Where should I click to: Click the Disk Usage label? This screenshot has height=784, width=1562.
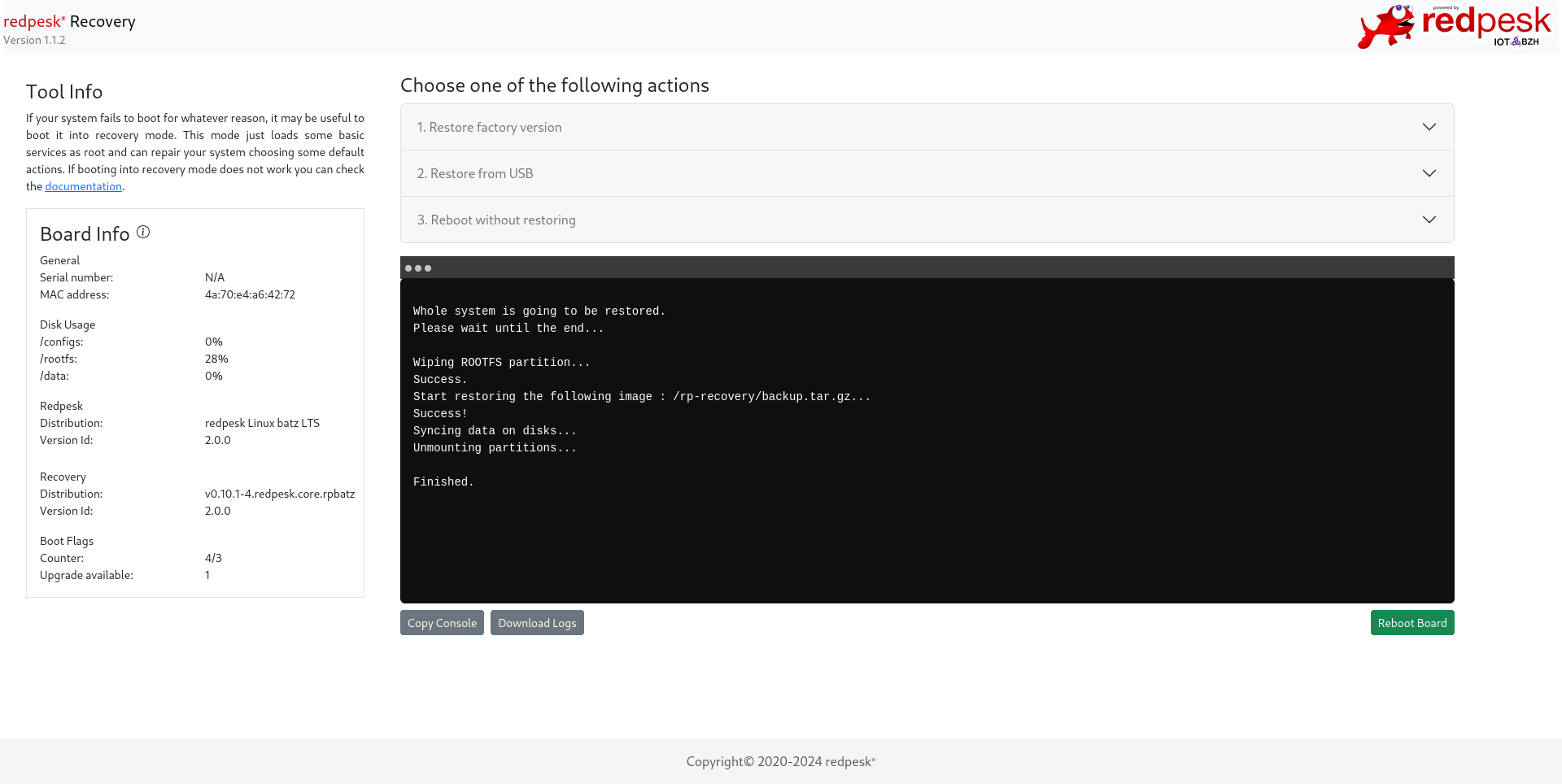pos(68,324)
